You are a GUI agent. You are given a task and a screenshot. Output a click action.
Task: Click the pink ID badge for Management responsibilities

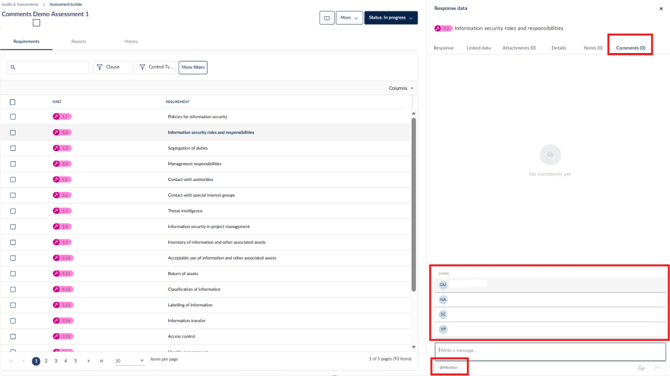(62, 164)
